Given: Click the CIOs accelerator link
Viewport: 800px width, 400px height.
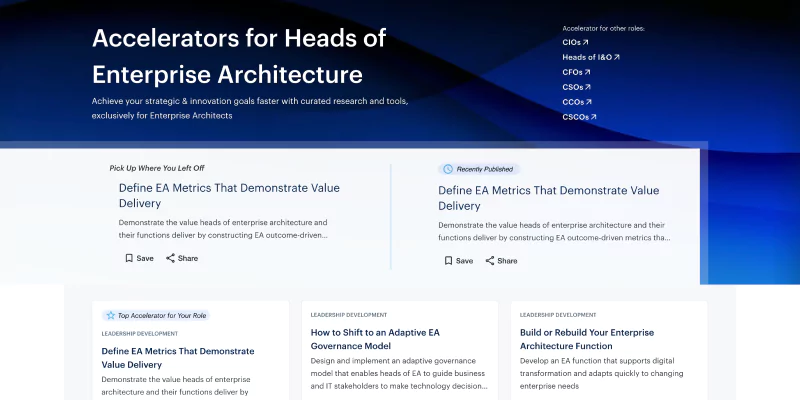Looking at the screenshot, I should (575, 42).
